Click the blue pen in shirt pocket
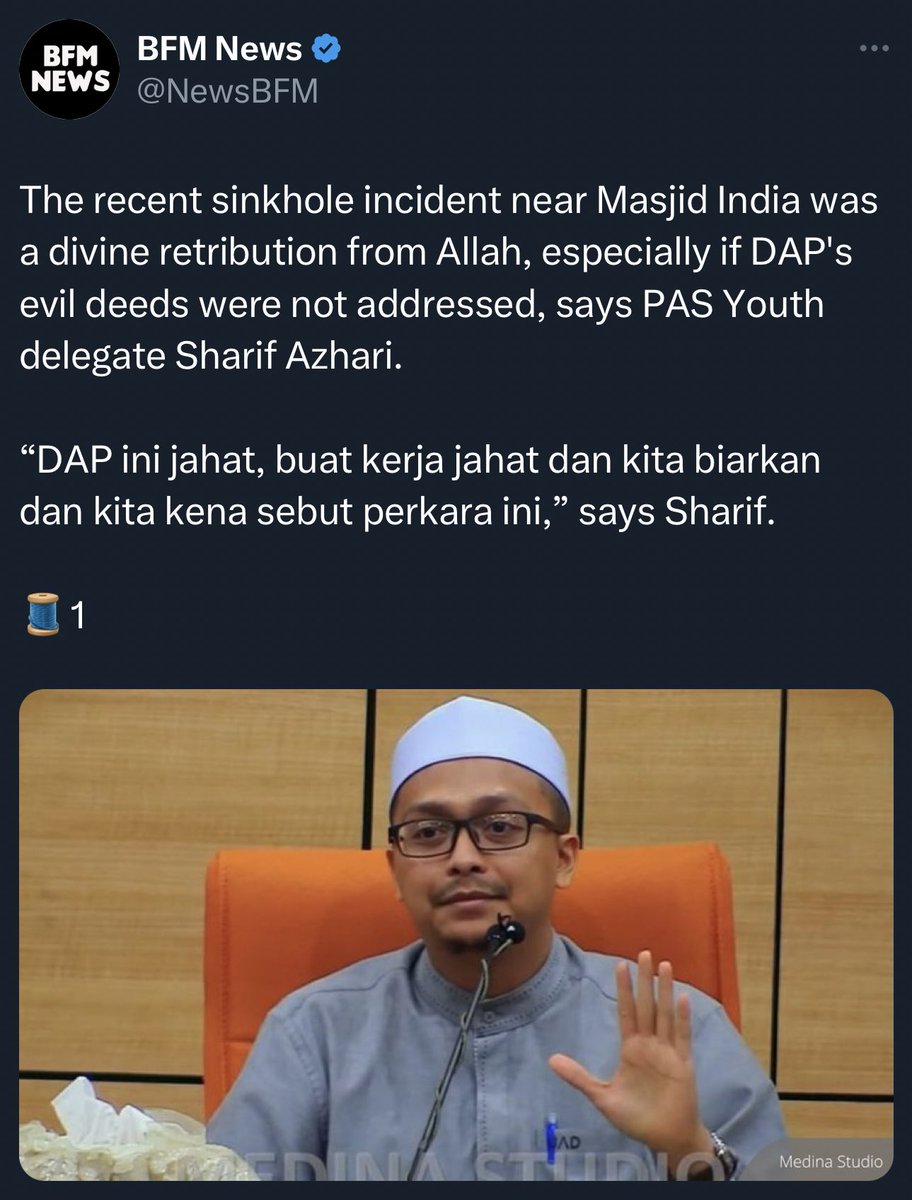912x1200 pixels. [x=550, y=1139]
